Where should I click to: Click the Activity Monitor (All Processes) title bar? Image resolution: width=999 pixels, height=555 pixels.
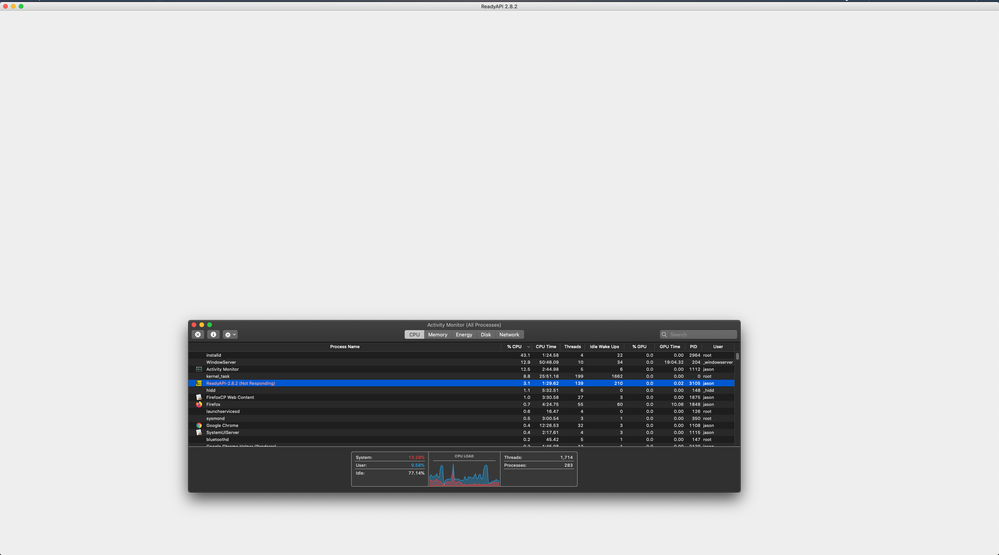tap(464, 325)
